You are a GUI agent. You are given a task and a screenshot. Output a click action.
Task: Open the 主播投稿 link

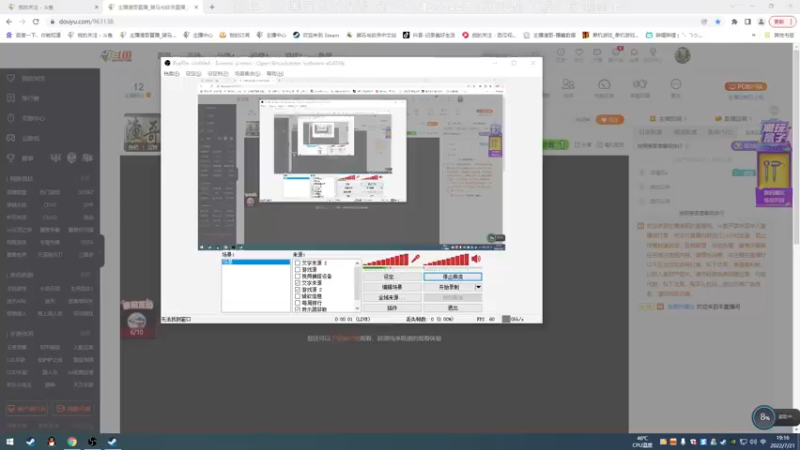click(668, 118)
